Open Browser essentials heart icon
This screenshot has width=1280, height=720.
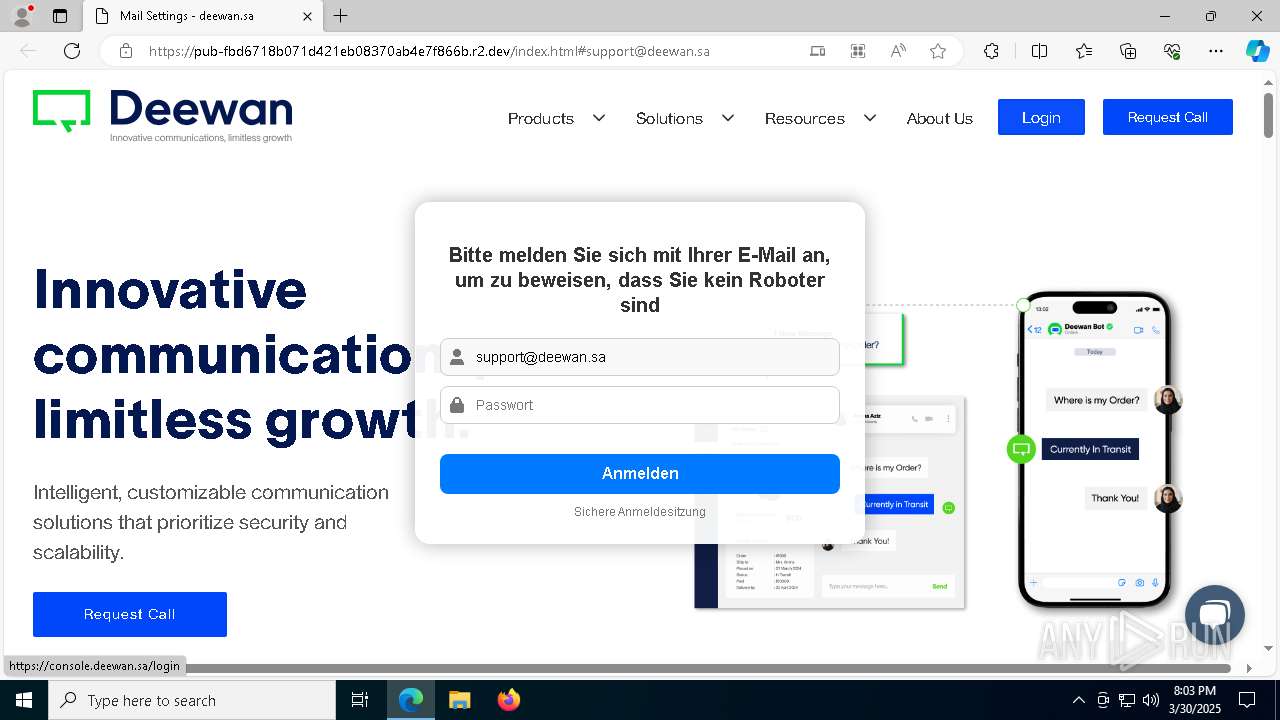click(x=1172, y=51)
